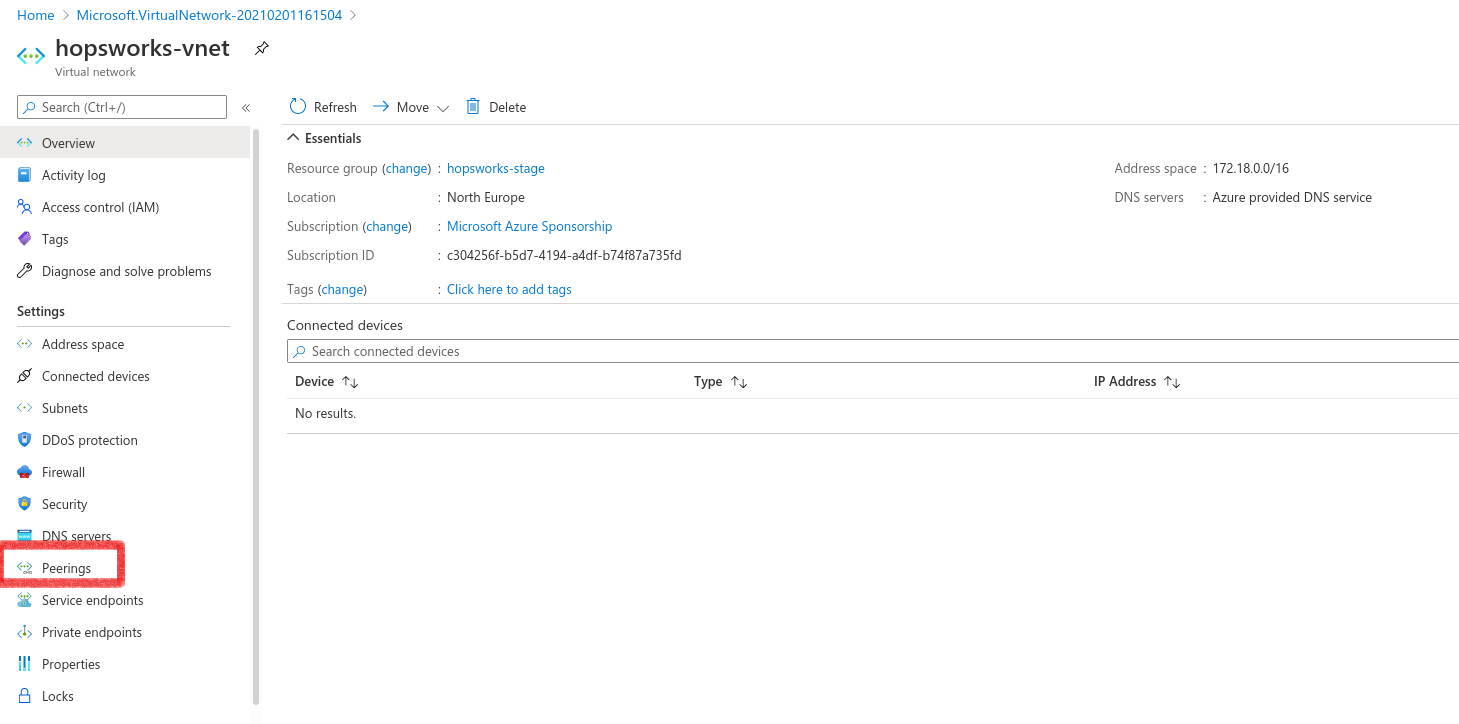
Task: Focus the Search connected devices field
Action: [x=872, y=351]
